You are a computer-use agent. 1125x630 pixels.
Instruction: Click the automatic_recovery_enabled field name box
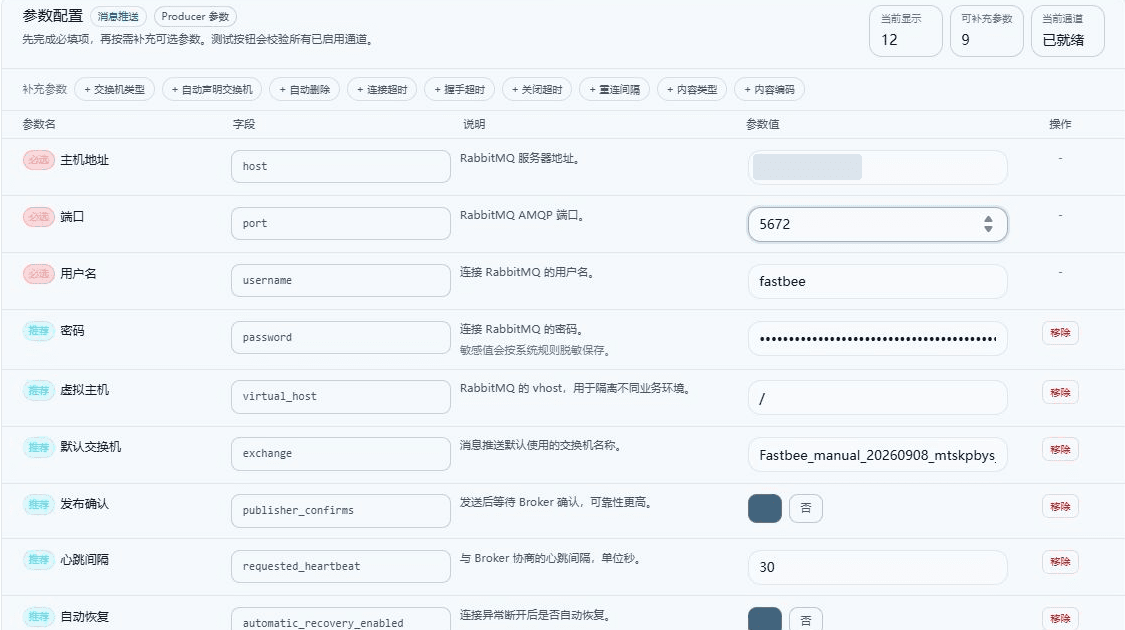tap(341, 619)
